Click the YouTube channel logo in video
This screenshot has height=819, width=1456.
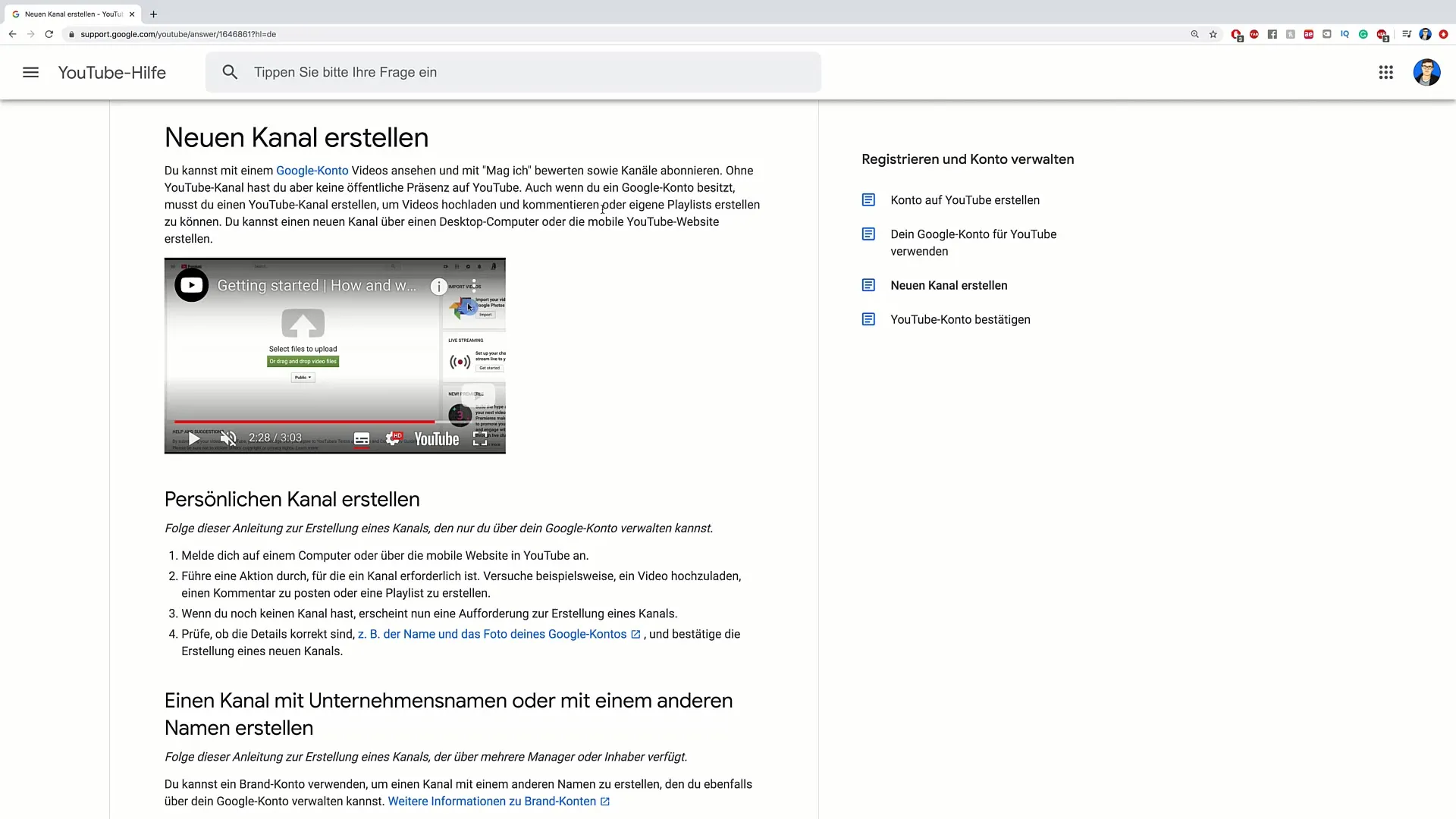coord(191,285)
